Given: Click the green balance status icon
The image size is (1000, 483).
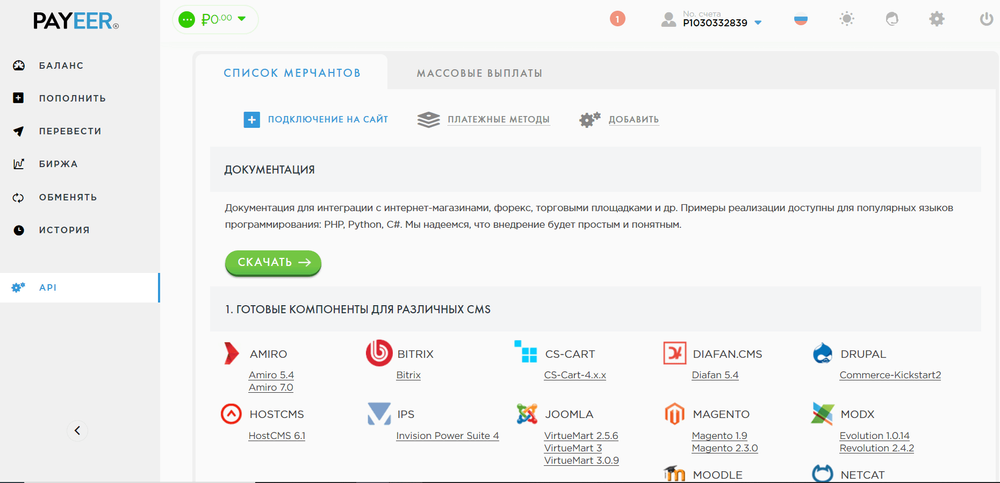Looking at the screenshot, I should coord(186,20).
